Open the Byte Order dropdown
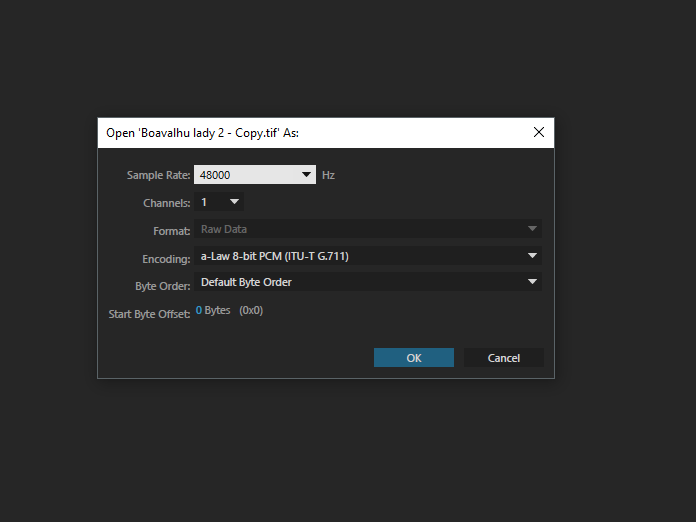This screenshot has height=522, width=696. (x=368, y=282)
